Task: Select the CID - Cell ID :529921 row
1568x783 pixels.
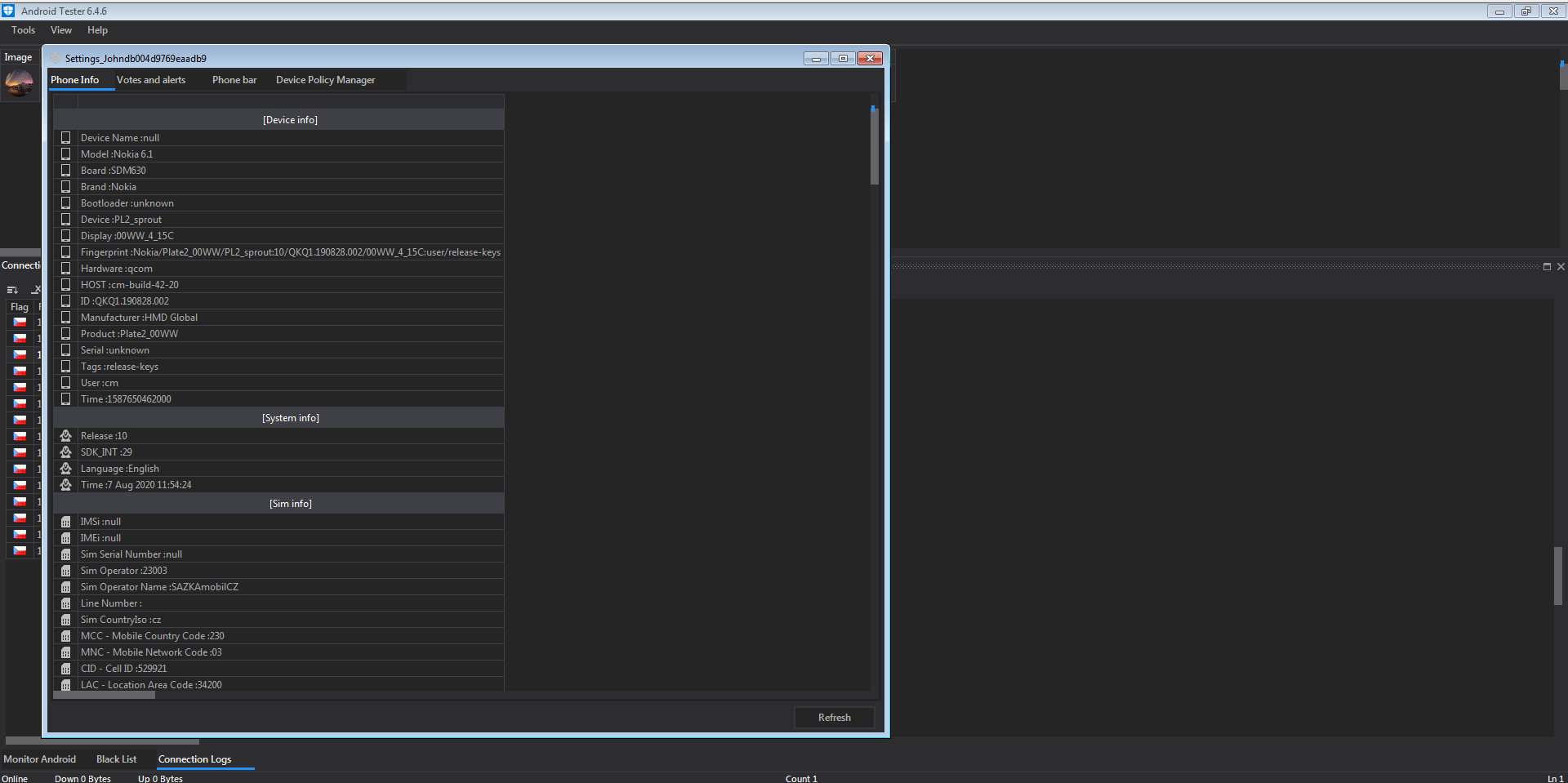Action: [278, 669]
